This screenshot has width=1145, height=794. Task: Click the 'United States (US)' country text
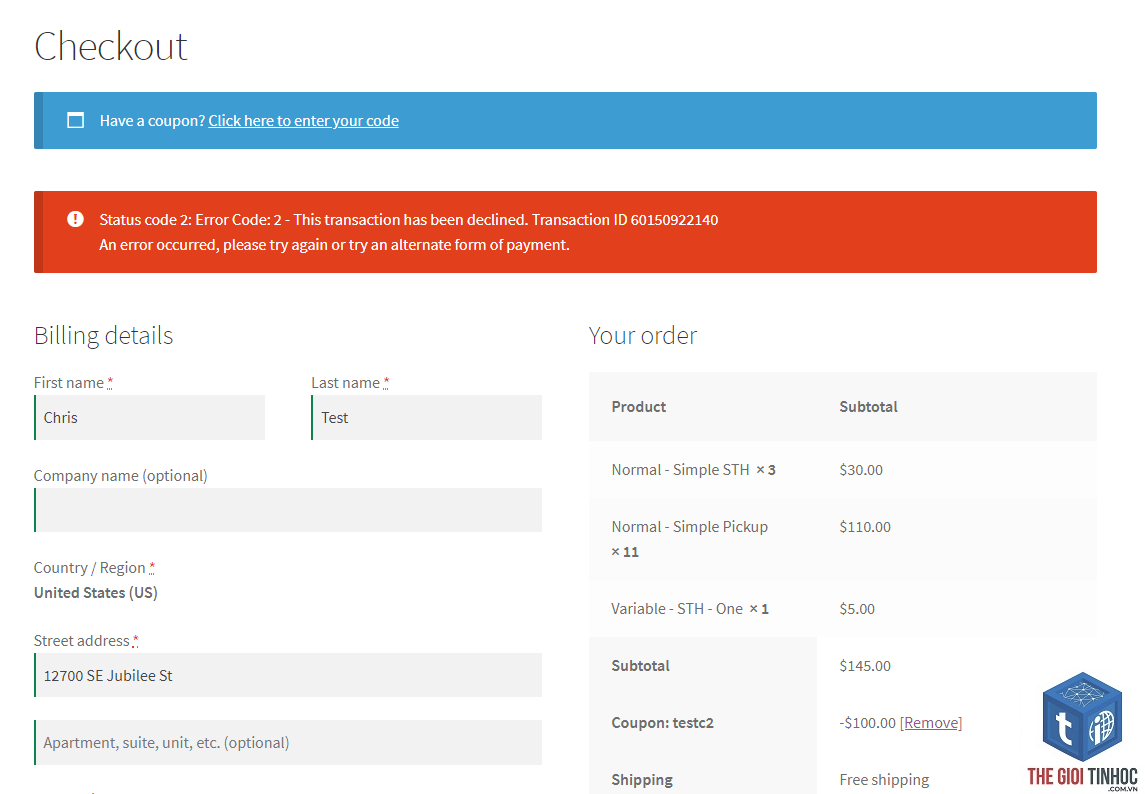click(x=96, y=592)
